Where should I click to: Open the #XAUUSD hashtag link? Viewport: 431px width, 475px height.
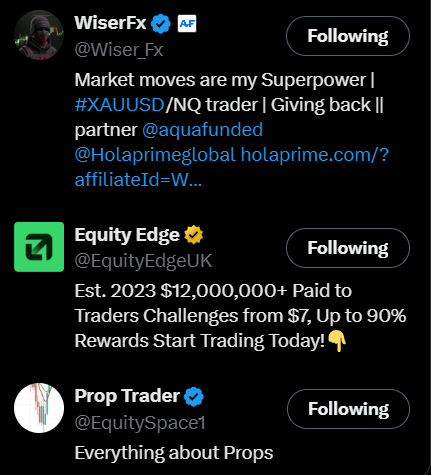[120, 105]
